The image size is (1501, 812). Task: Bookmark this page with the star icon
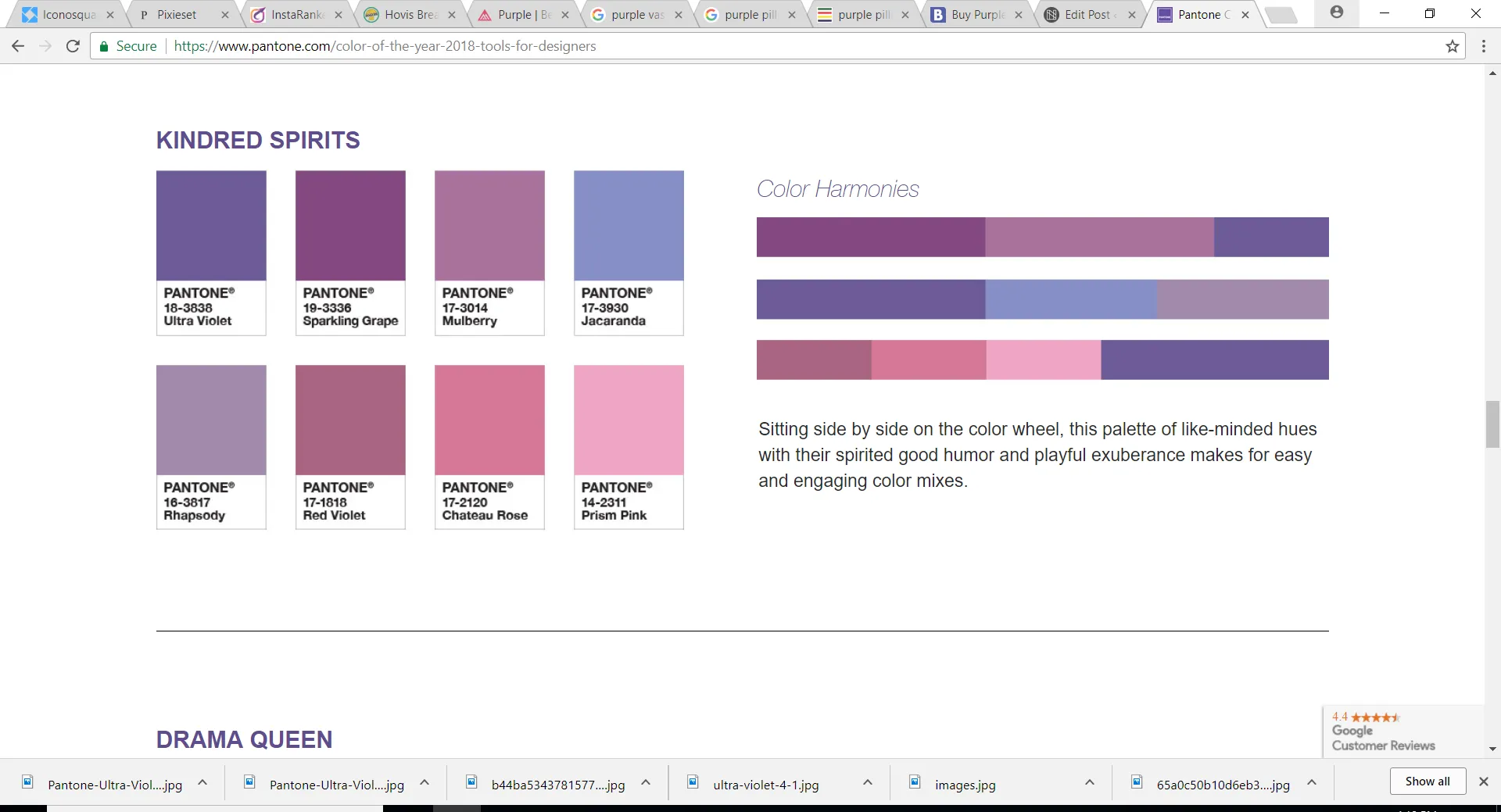click(1452, 46)
